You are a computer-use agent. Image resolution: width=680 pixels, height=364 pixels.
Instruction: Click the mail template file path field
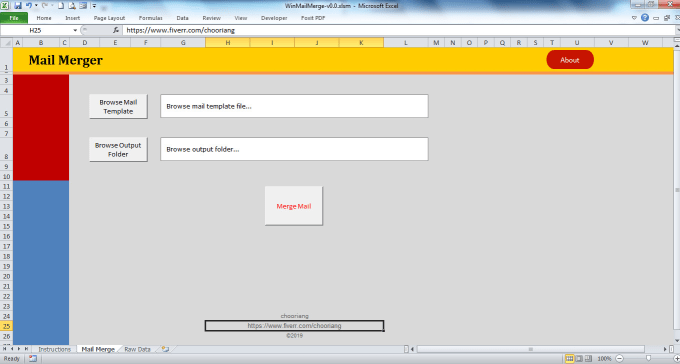[294, 106]
